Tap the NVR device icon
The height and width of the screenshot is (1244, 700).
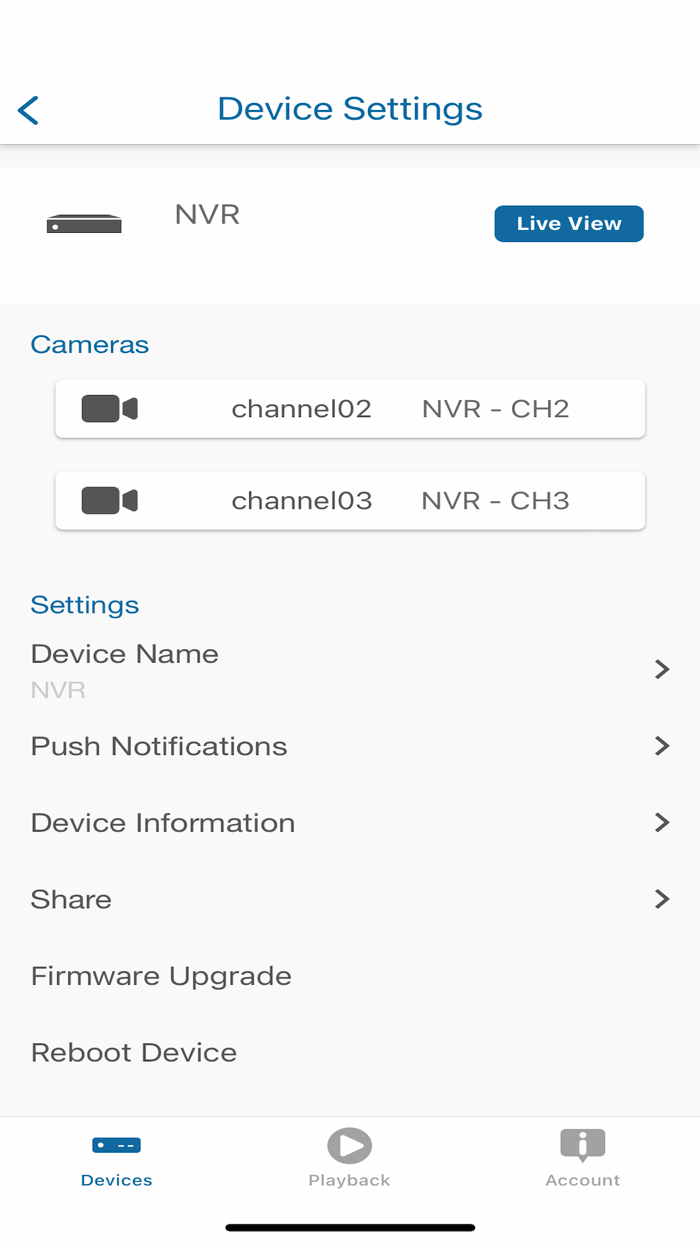pyautogui.click(x=84, y=224)
